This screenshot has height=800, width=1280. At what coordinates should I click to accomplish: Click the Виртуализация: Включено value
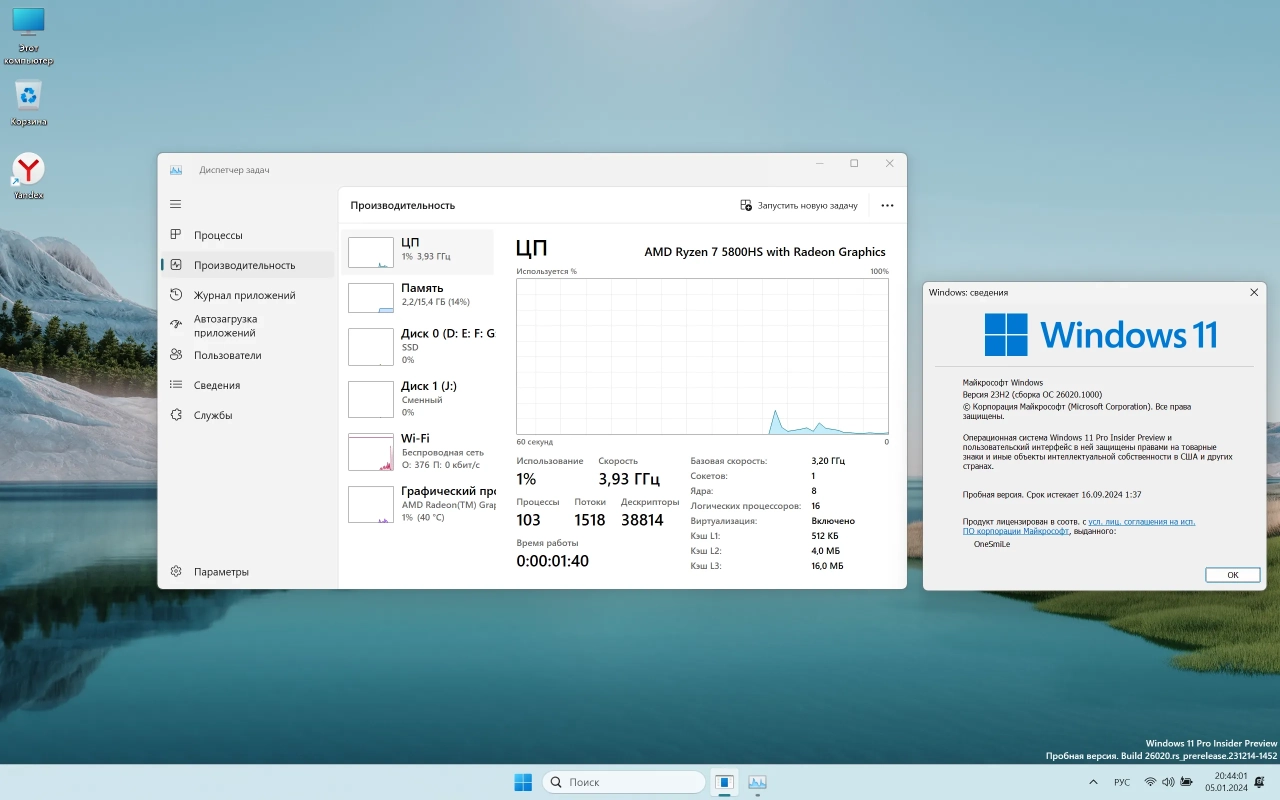click(x=833, y=521)
